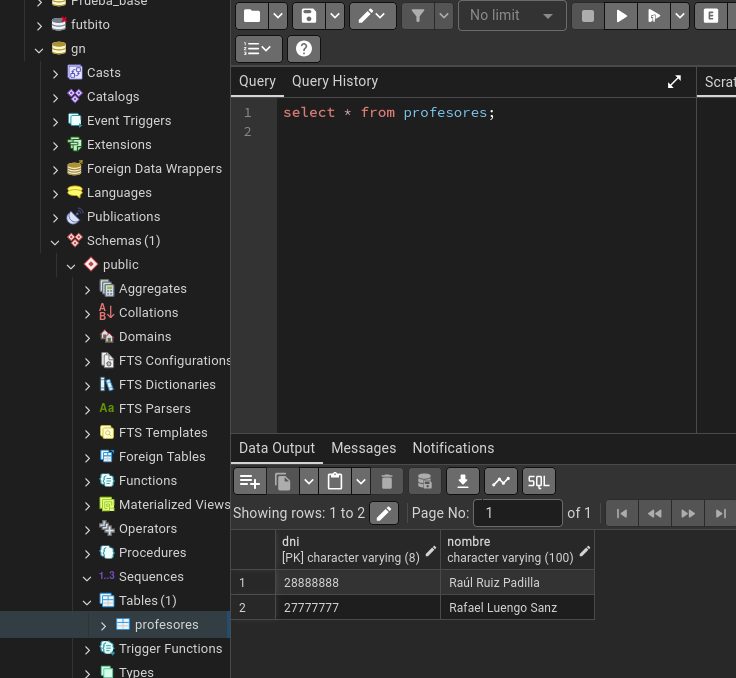Stop the running query

(588, 16)
